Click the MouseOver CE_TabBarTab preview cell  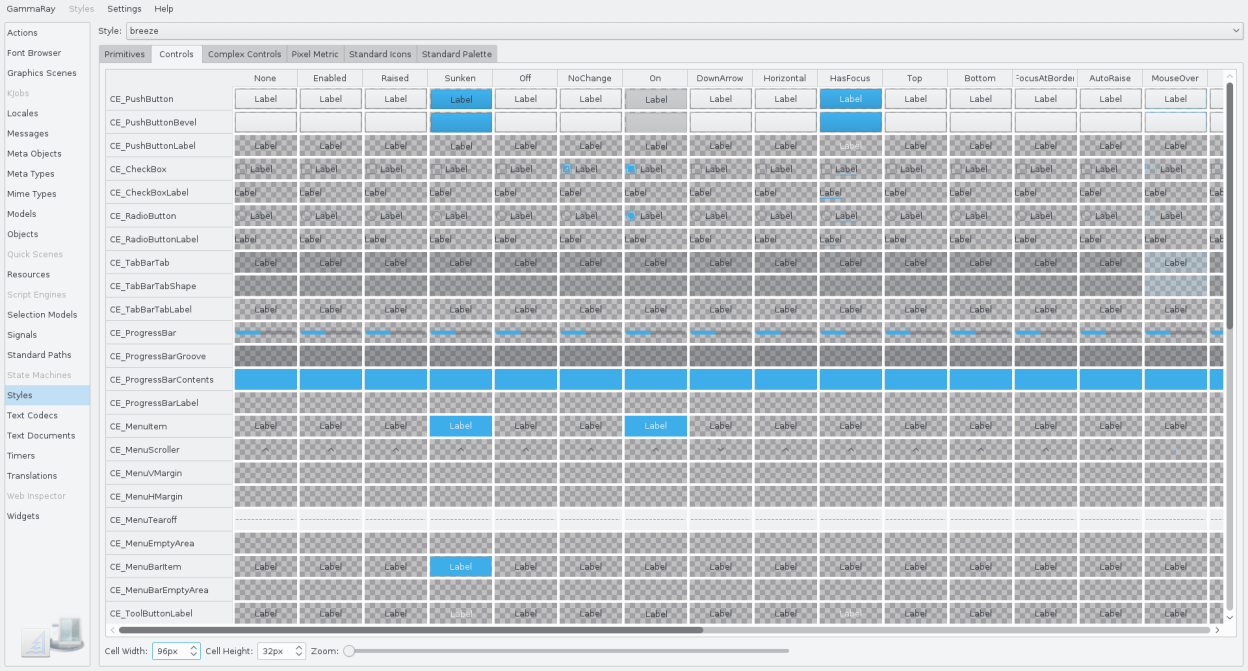pyautogui.click(x=1175, y=263)
